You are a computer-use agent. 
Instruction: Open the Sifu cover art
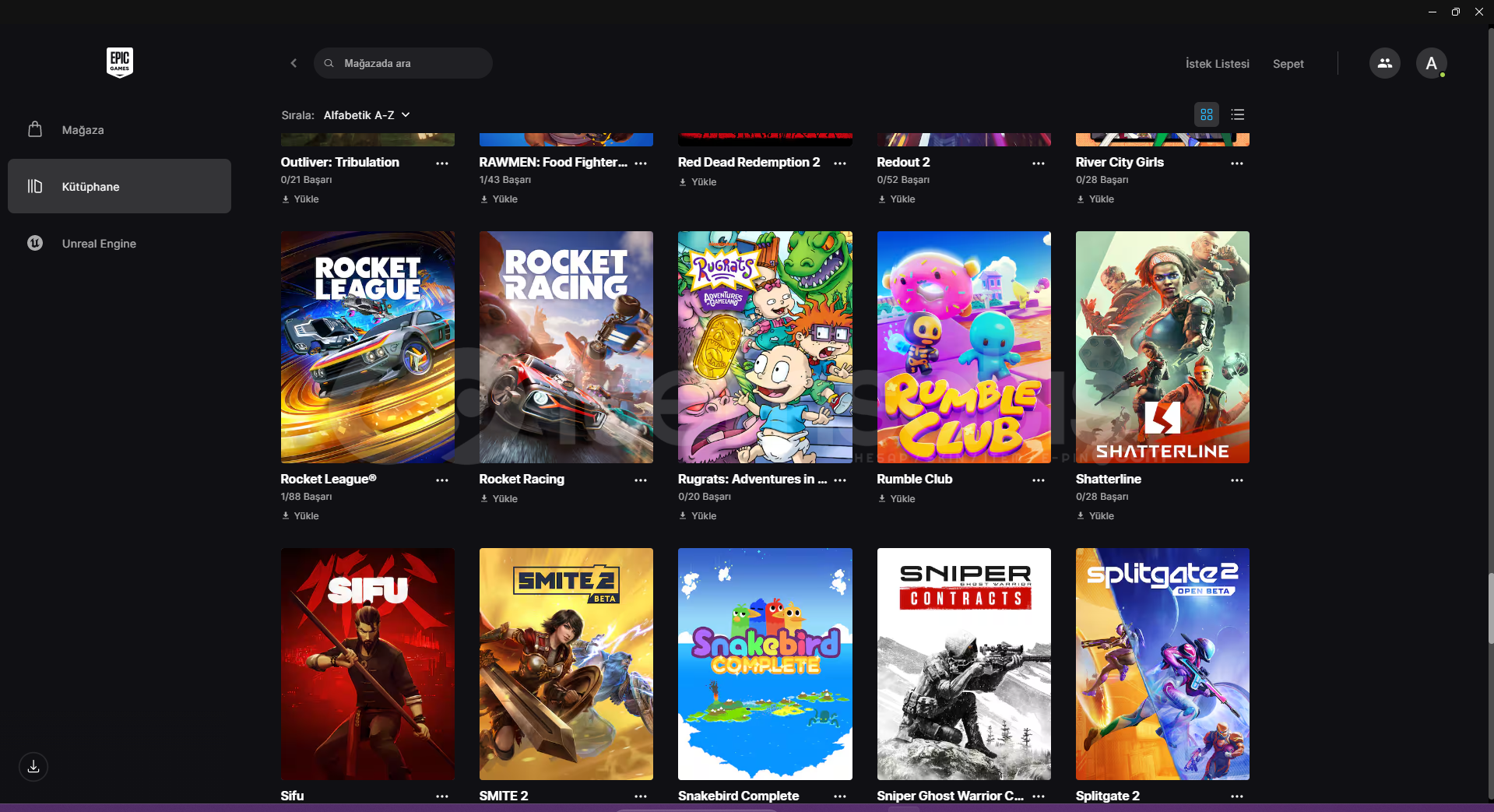(x=367, y=664)
